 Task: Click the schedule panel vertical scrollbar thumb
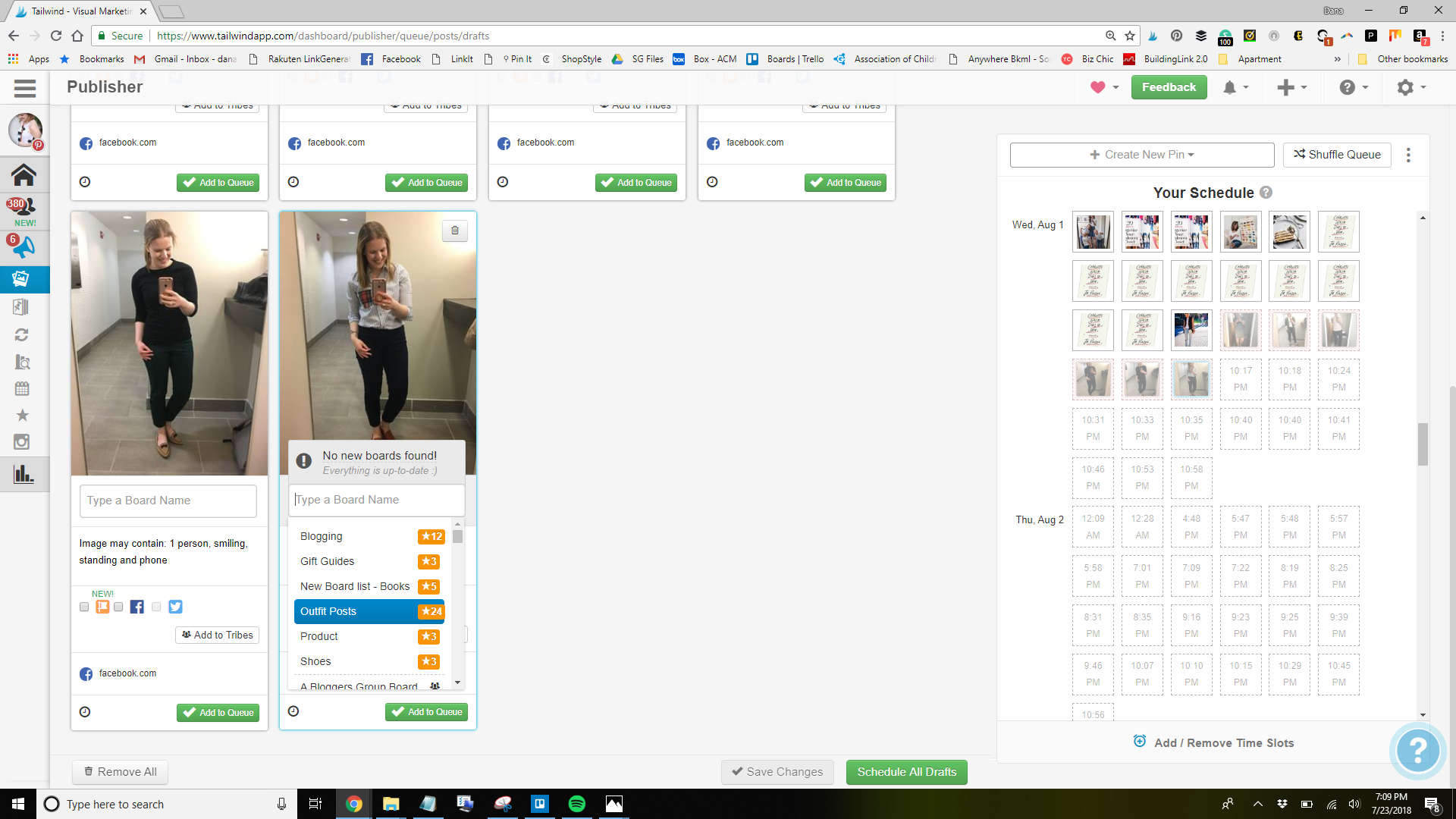point(1423,444)
